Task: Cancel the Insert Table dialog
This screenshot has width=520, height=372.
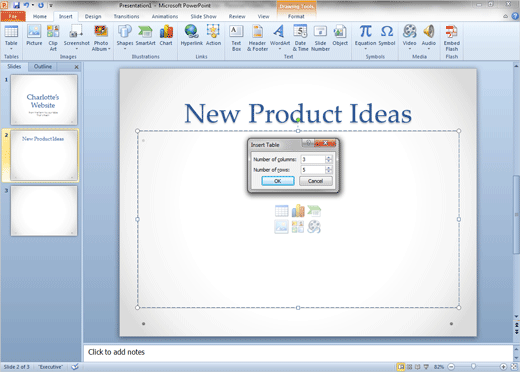Action: click(x=315, y=181)
